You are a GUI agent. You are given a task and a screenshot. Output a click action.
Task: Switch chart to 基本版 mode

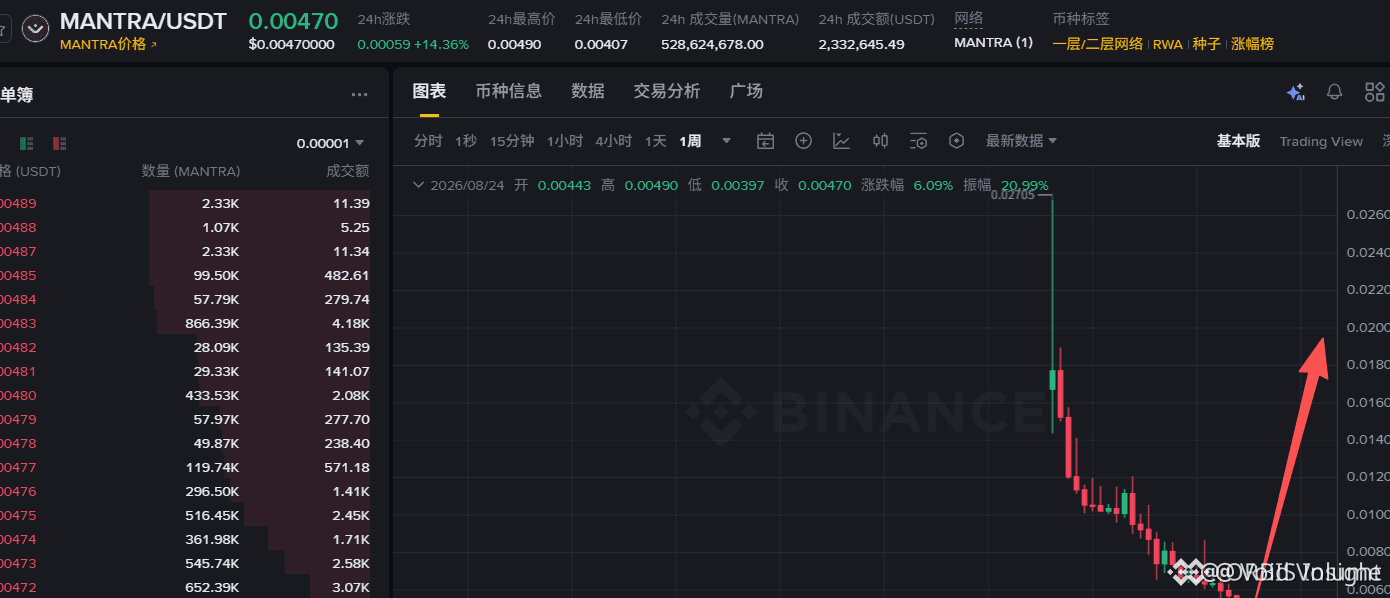(x=1238, y=141)
